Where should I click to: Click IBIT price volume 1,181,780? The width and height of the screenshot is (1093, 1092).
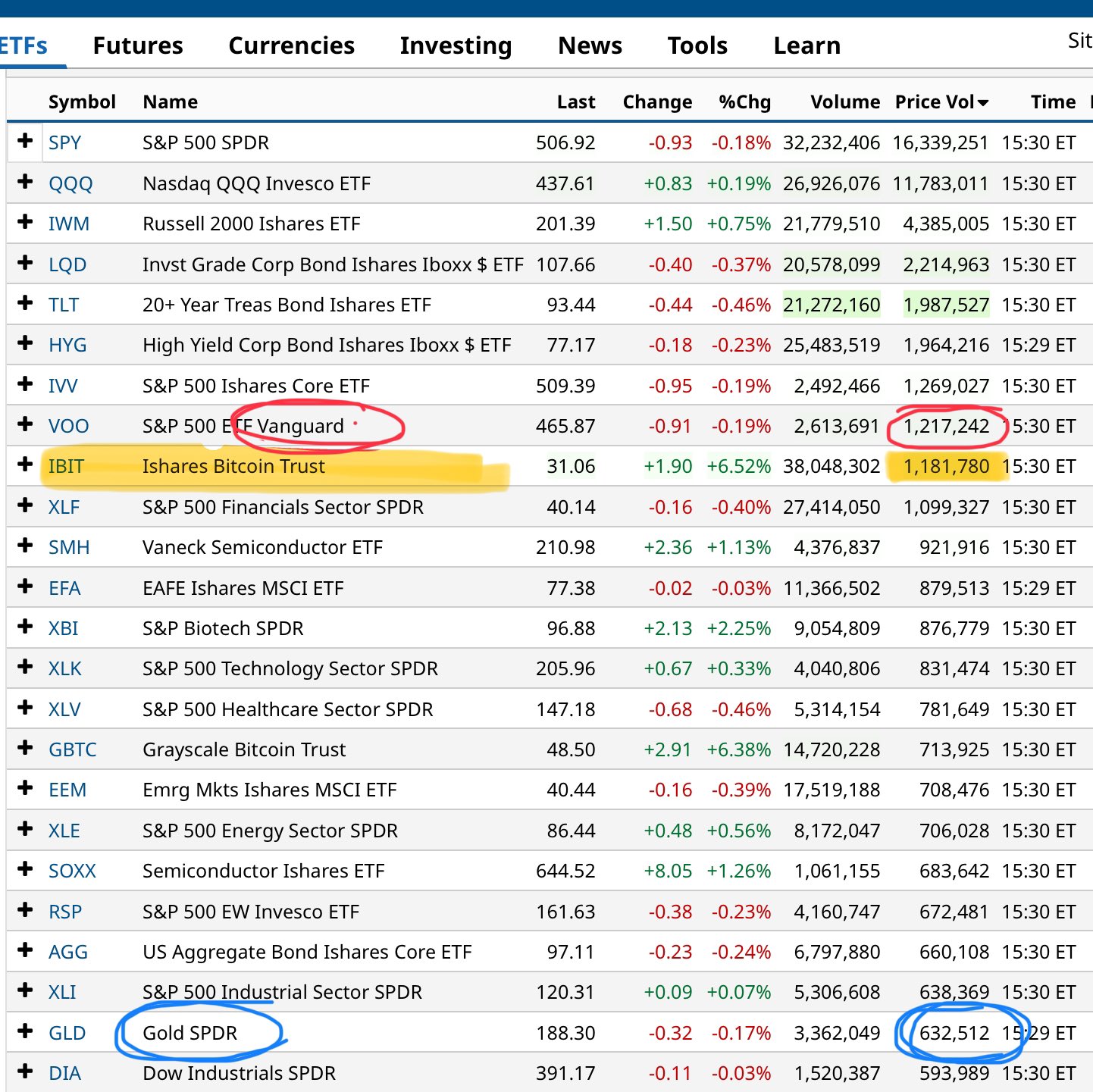(x=946, y=466)
